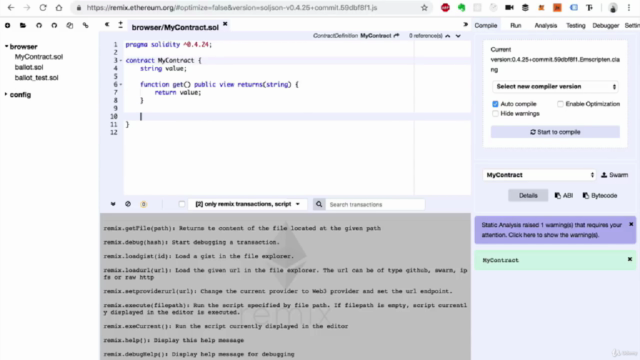Click the go-to-definition arrow next to MyContract
Image resolution: width=640 pixels, height=360 pixels.
pos(396,36)
